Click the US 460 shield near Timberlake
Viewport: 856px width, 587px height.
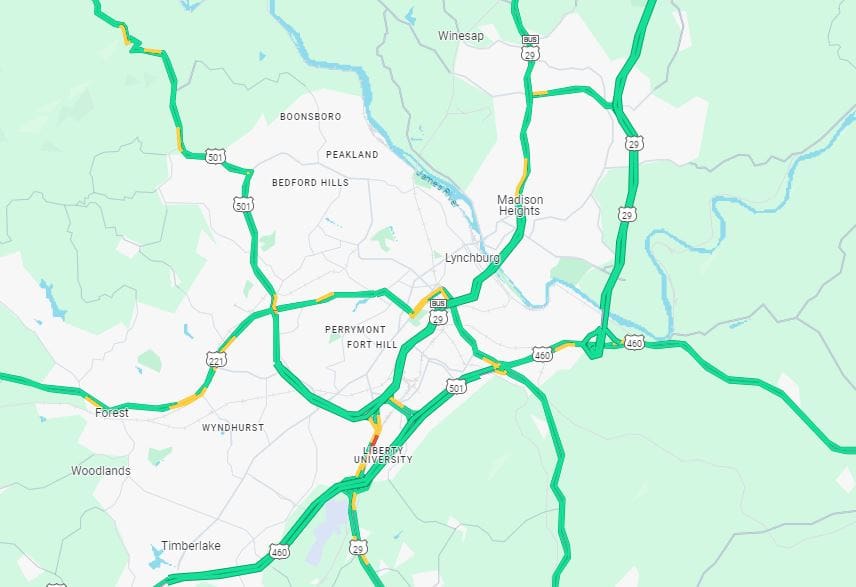[279, 552]
